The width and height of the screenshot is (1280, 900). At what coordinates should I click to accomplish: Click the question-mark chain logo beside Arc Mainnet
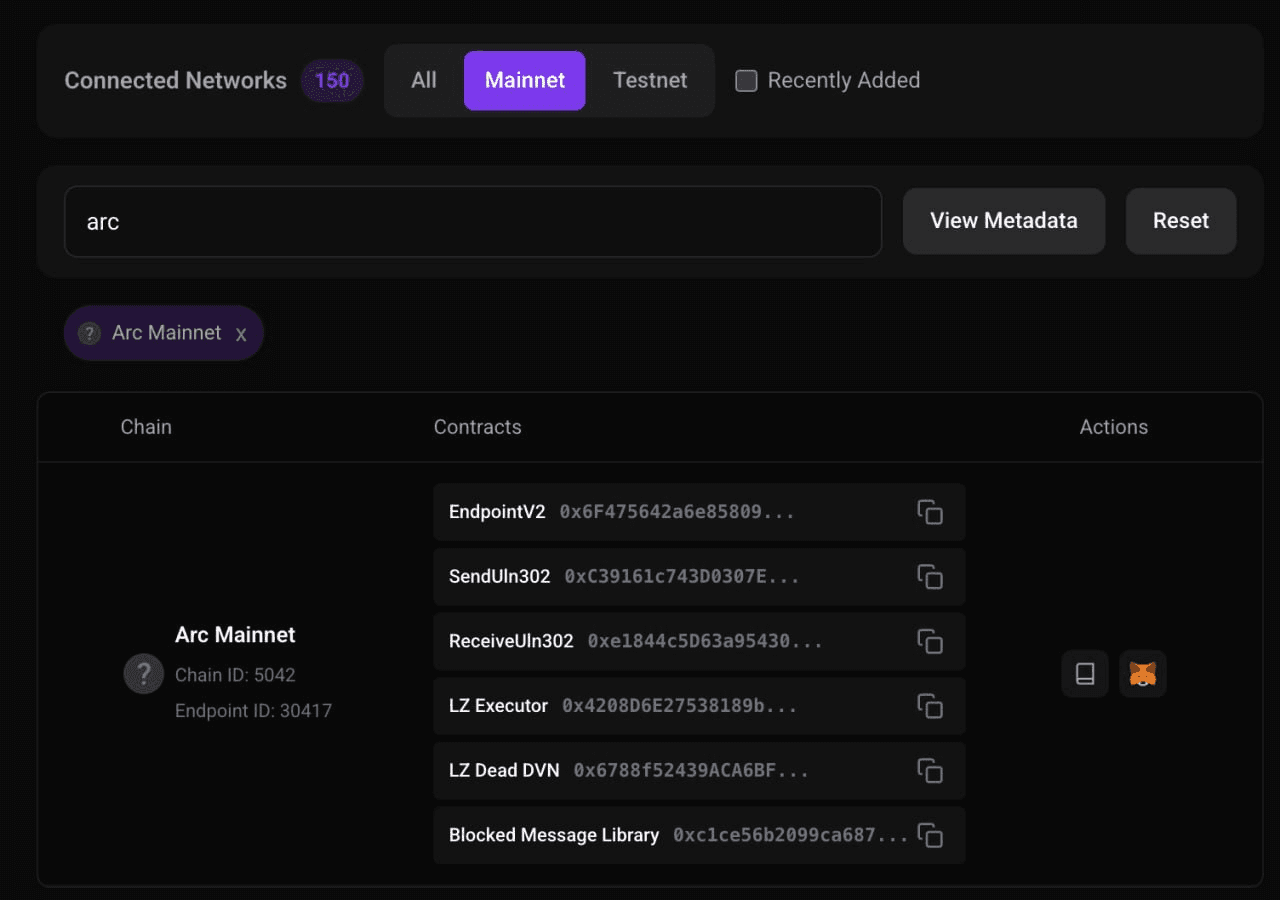(143, 674)
